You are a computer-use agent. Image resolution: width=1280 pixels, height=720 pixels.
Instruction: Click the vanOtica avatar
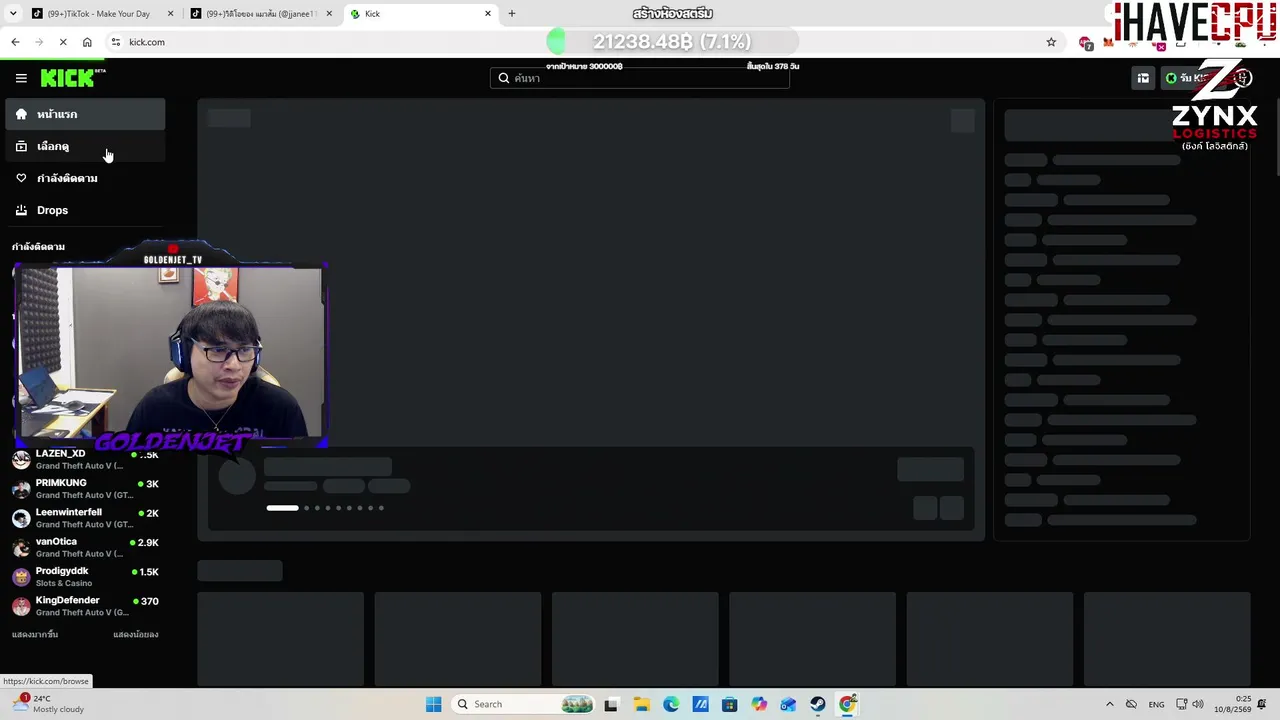click(21, 548)
